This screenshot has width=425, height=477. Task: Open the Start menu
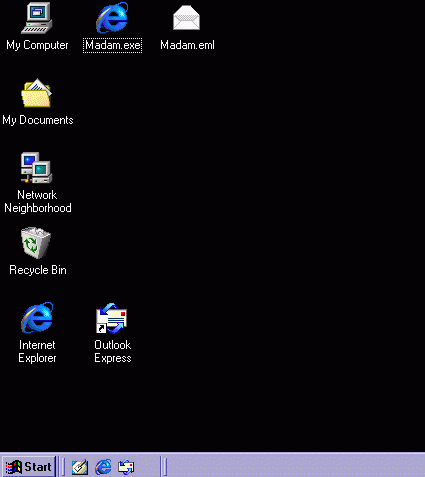pyautogui.click(x=29, y=467)
